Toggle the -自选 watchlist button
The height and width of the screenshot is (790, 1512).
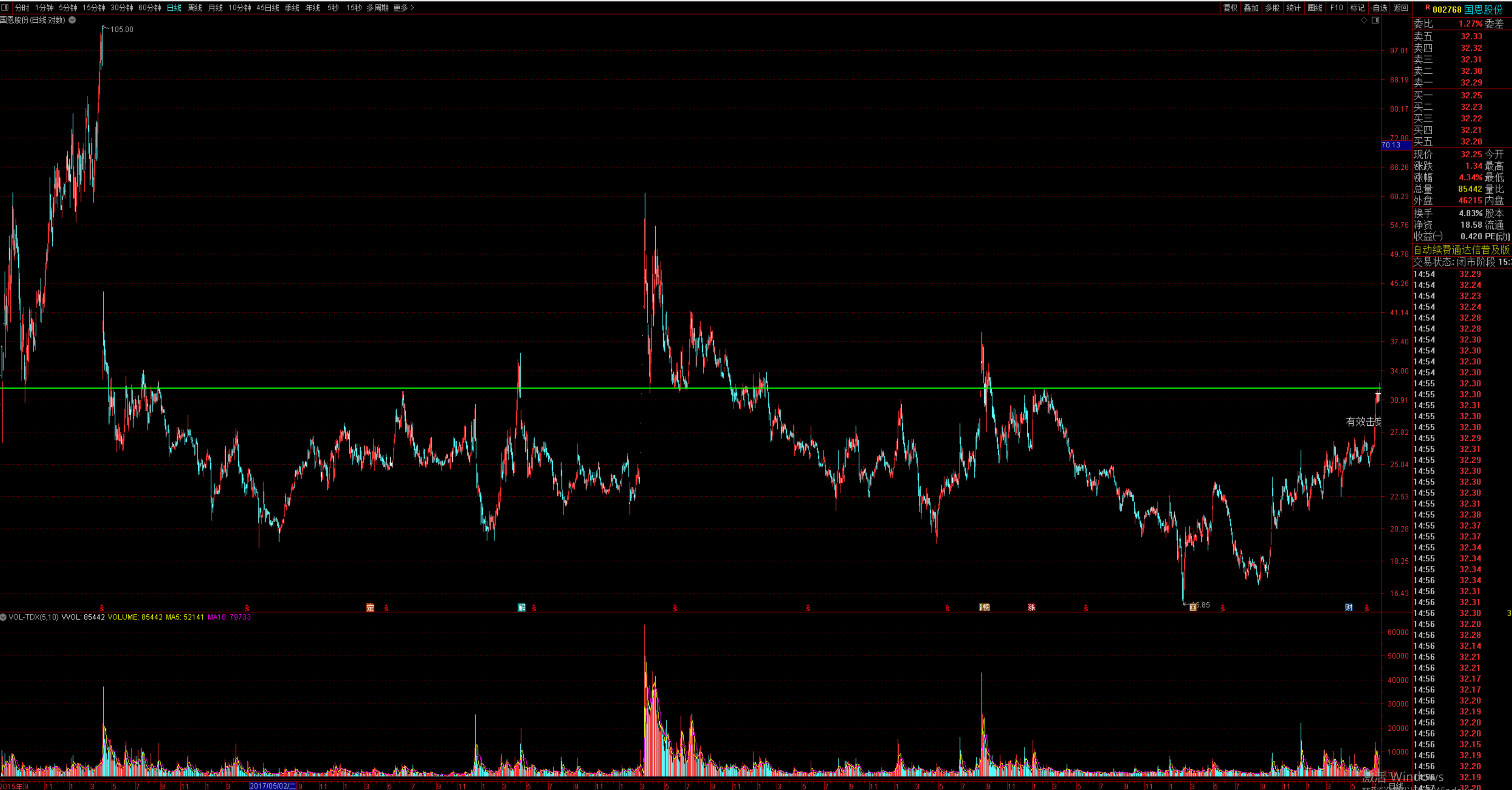pyautogui.click(x=1379, y=8)
